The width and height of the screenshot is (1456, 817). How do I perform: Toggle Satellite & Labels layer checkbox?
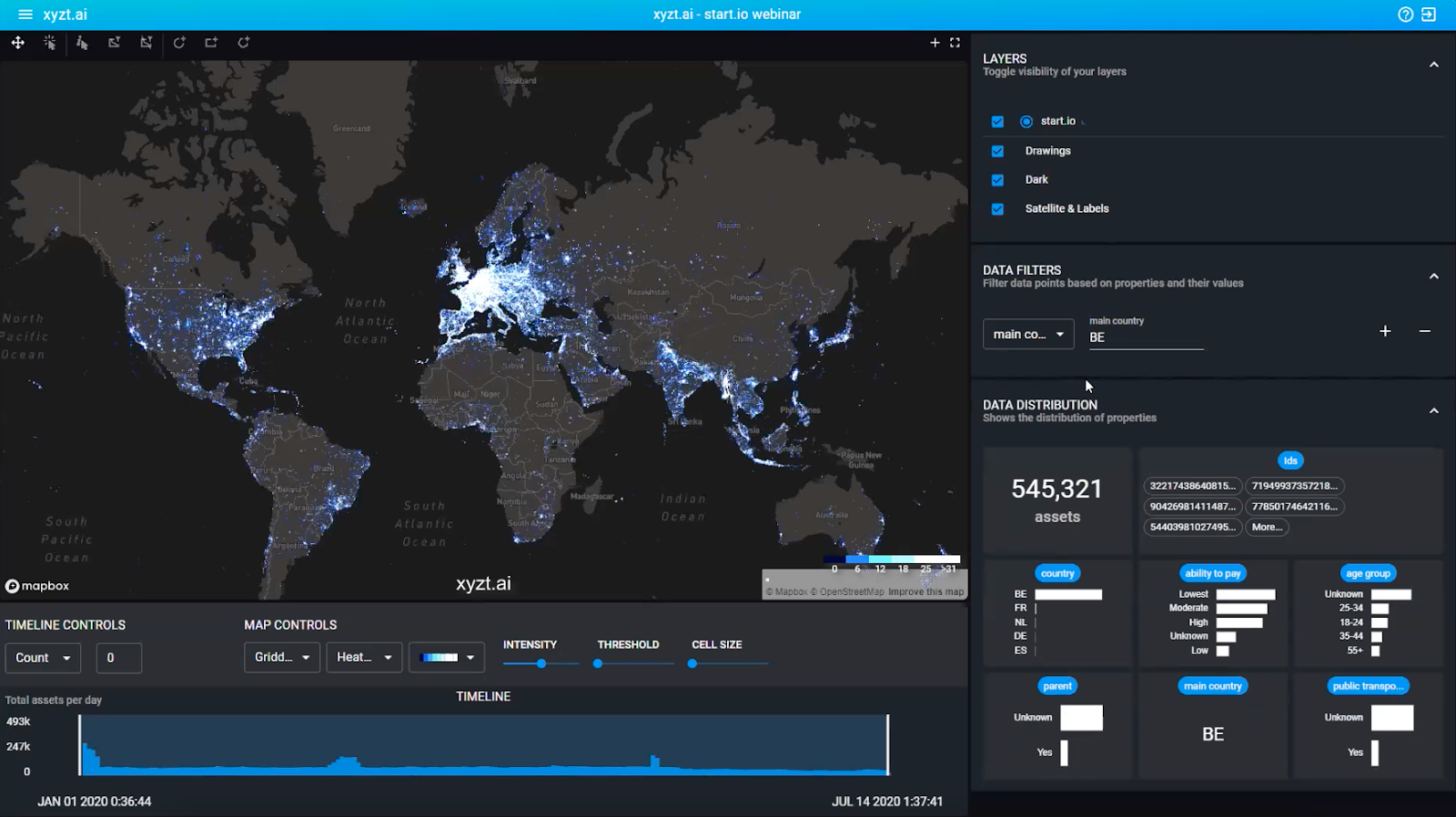997,209
